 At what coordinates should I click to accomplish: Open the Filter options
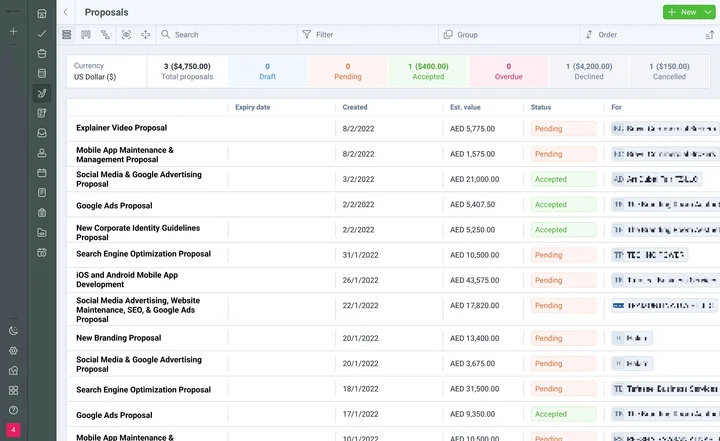[x=367, y=34]
